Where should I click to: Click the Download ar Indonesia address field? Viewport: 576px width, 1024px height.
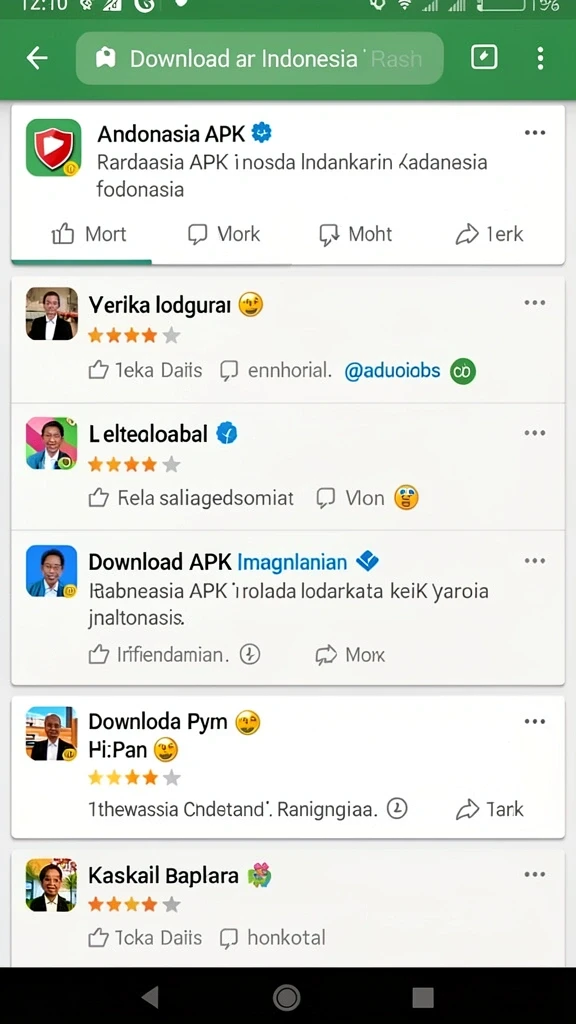click(x=260, y=58)
